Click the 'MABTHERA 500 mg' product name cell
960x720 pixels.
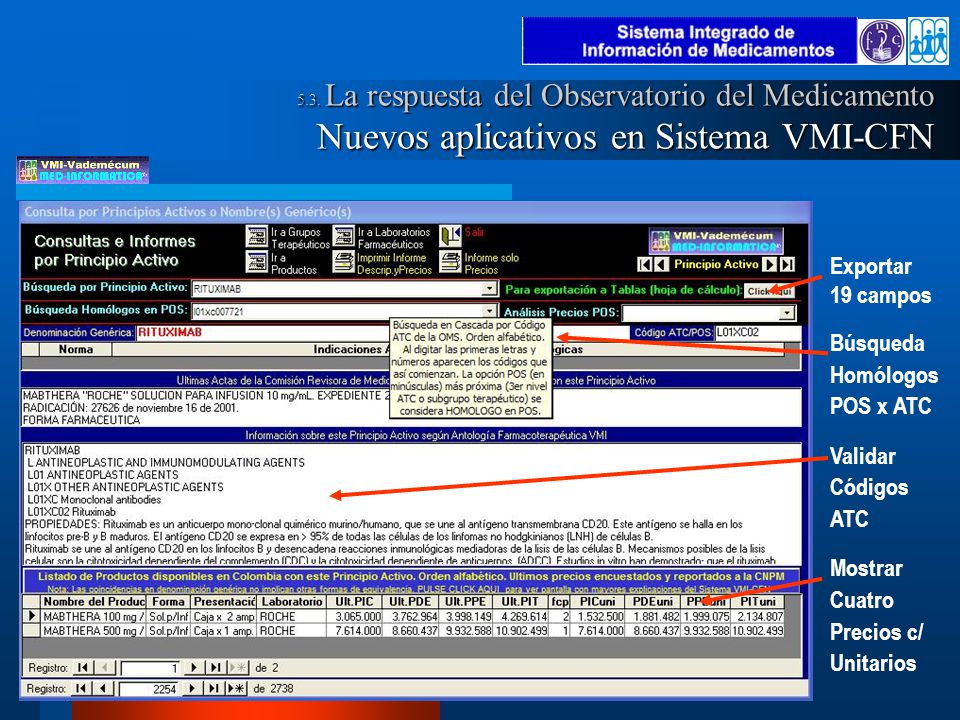pyautogui.click(x=94, y=631)
